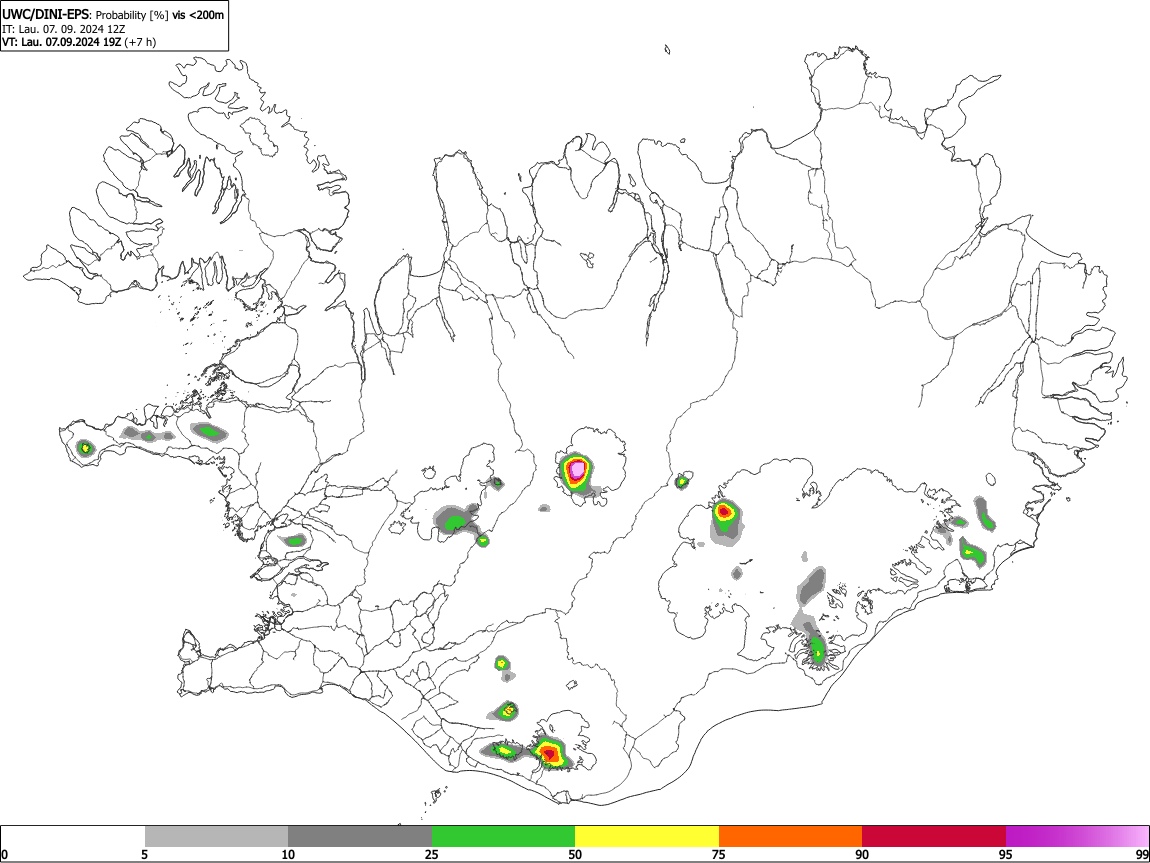Click the legend value 10
The height and width of the screenshot is (863, 1150).
tap(288, 854)
